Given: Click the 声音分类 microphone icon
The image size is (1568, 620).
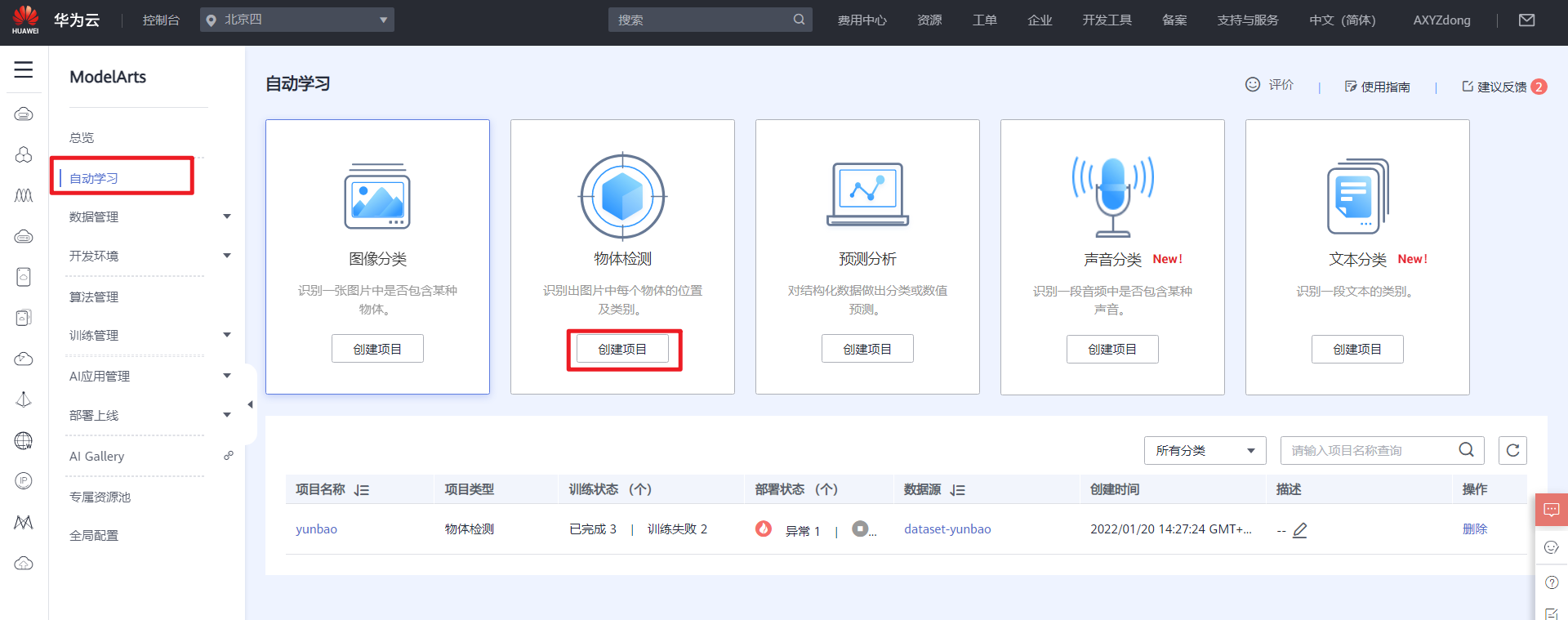Looking at the screenshot, I should click(1112, 196).
